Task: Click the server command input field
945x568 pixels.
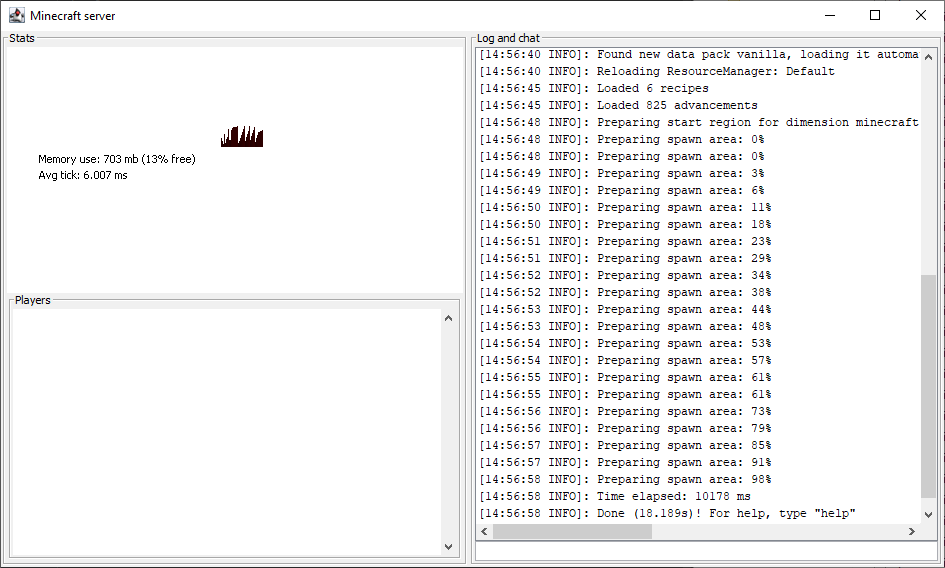Action: tap(706, 551)
